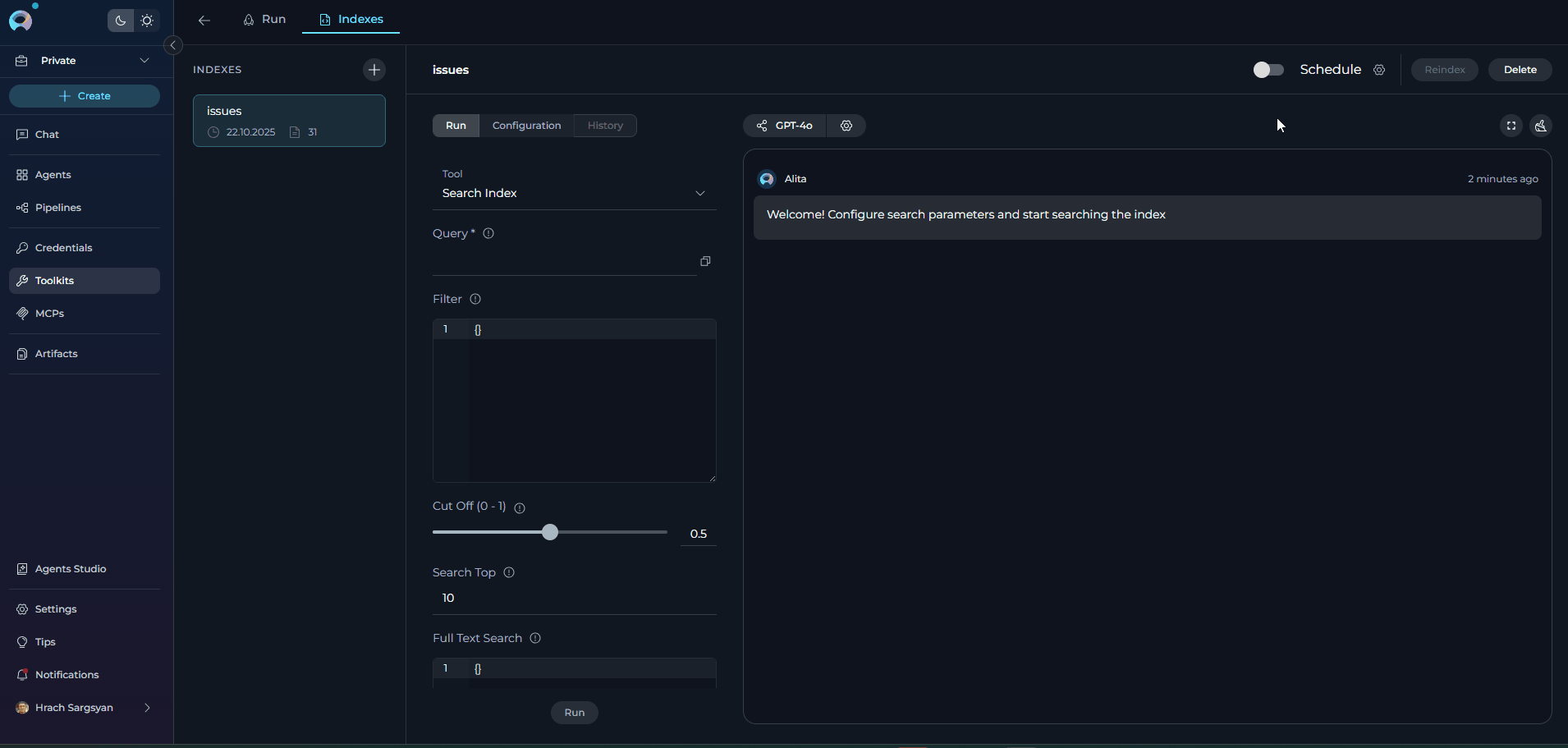Expand chat to fullscreen view
Image resolution: width=1568 pixels, height=748 pixels.
1511,126
